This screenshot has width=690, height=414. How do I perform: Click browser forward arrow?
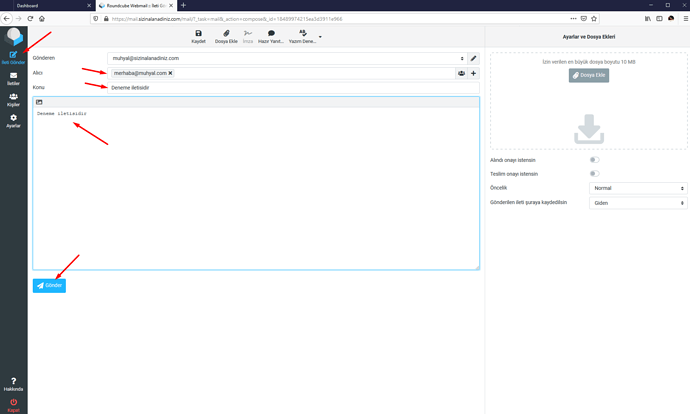click(18, 18)
